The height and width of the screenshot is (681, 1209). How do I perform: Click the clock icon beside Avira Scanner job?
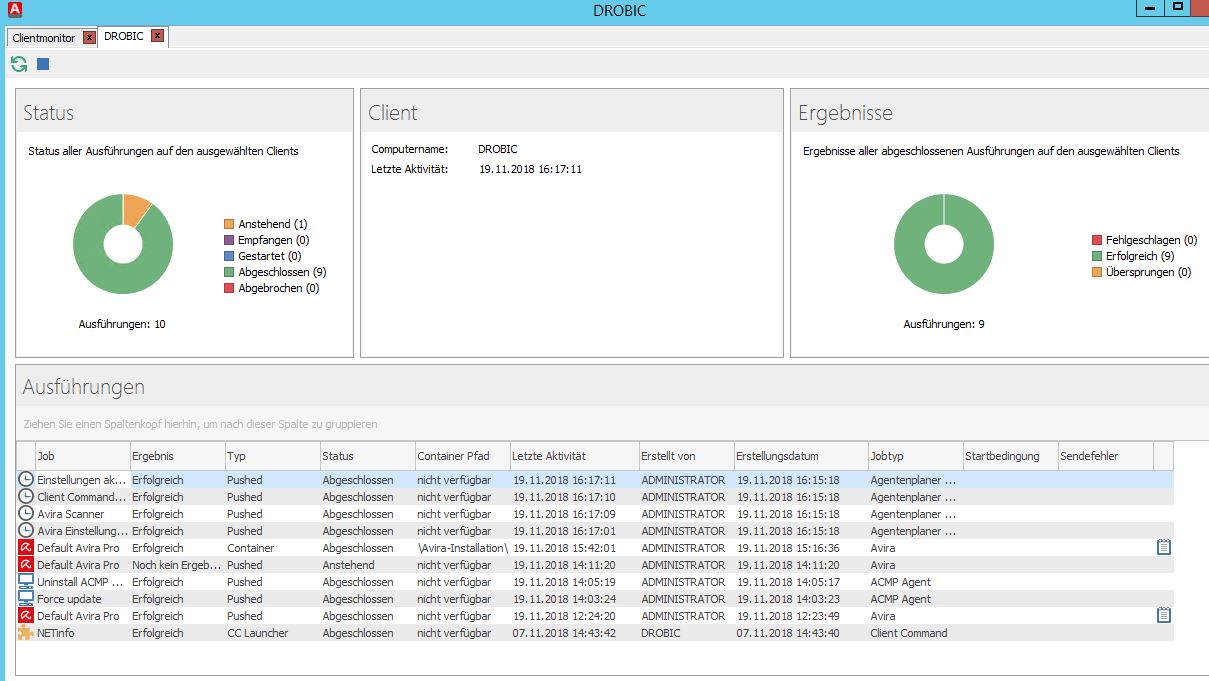[x=26, y=514]
